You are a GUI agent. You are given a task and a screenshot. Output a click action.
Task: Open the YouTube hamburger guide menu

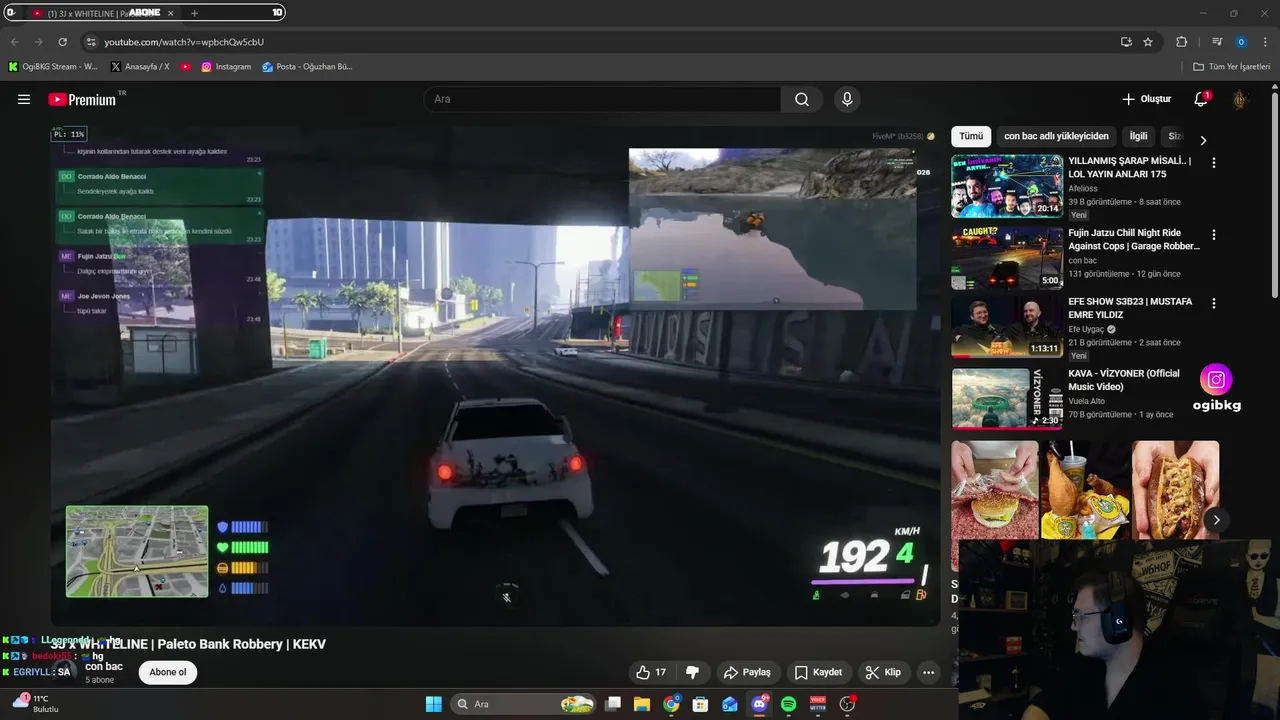pos(24,99)
